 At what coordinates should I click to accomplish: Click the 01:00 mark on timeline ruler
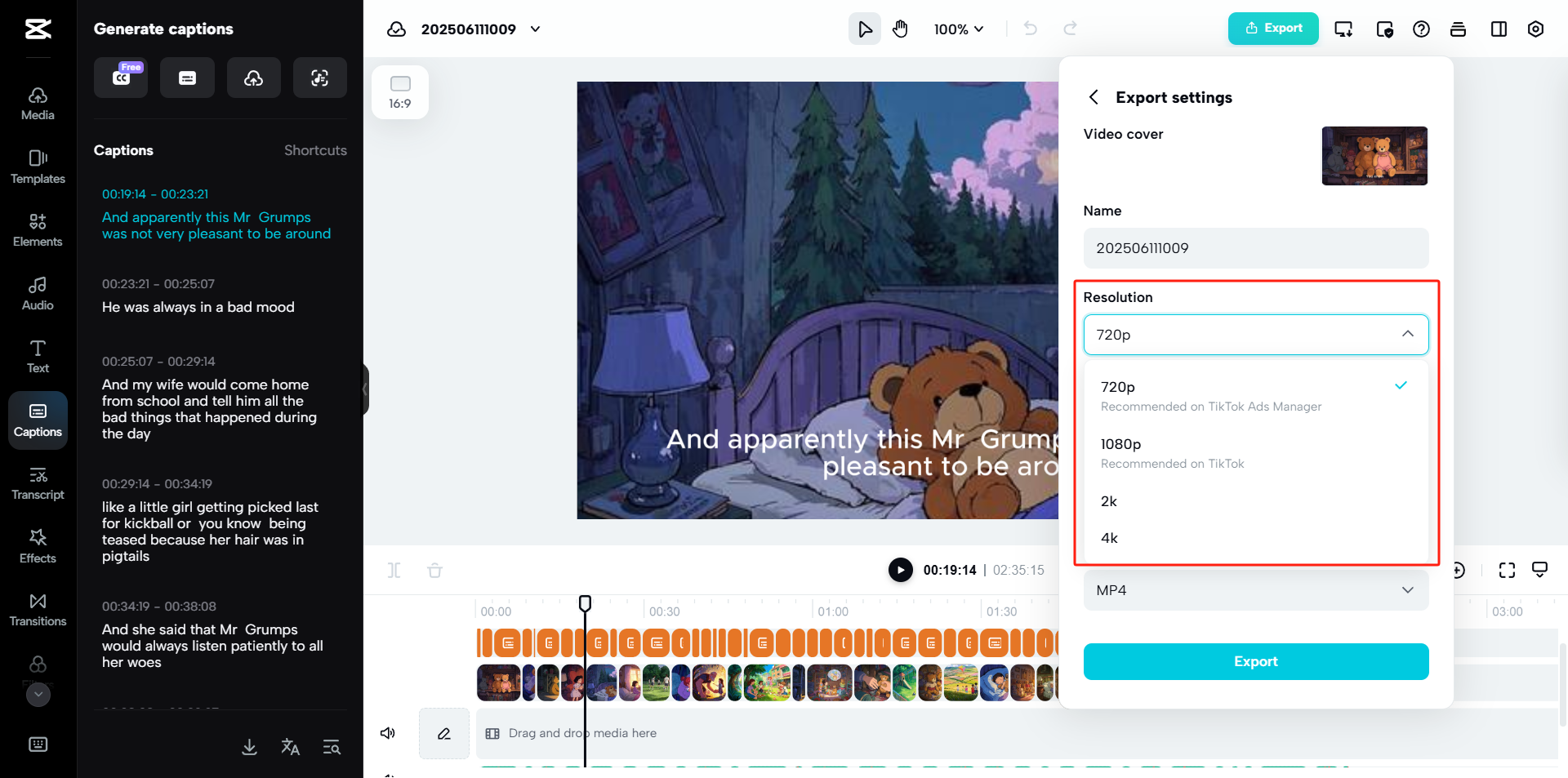coord(832,611)
